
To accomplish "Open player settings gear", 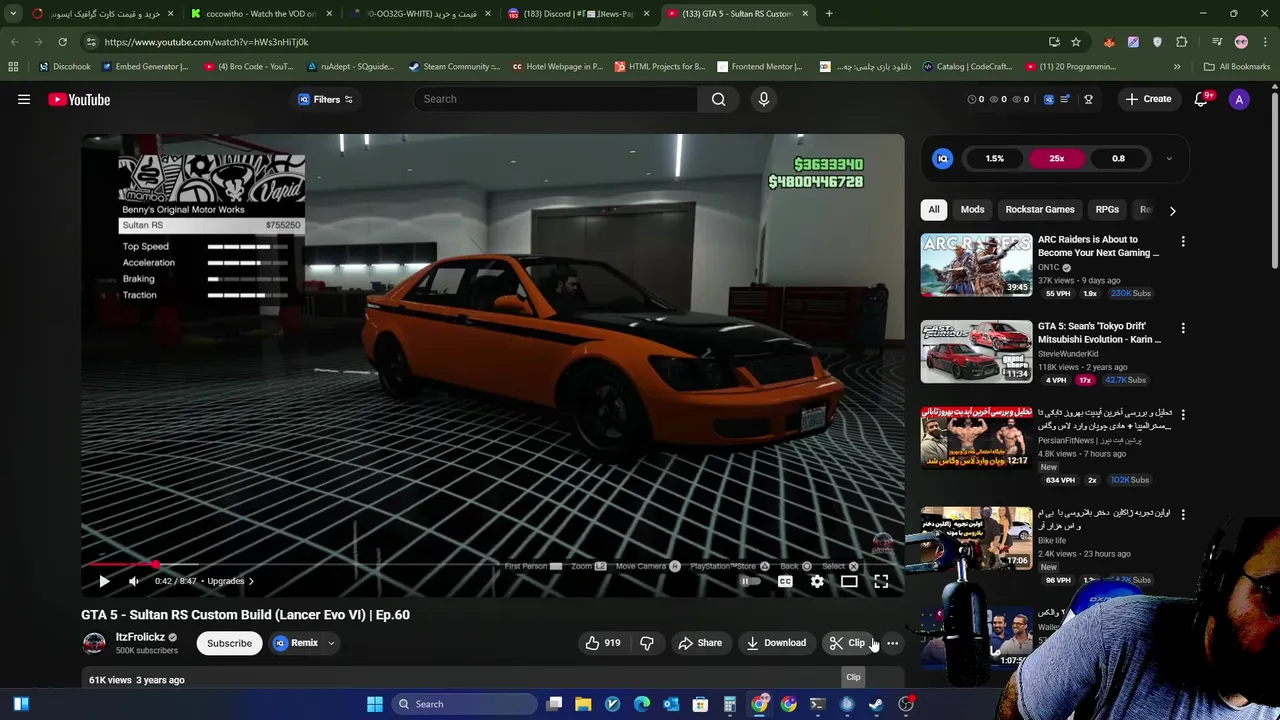I will 817,581.
